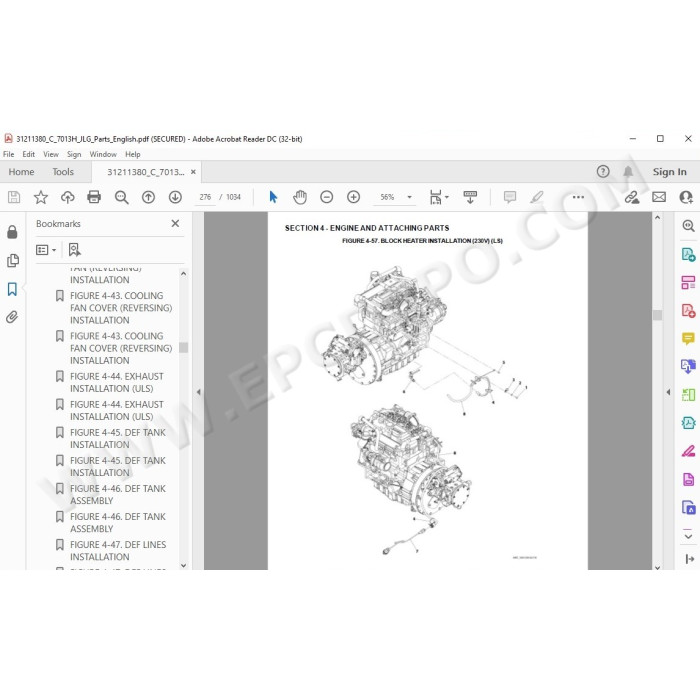
Task: Open security lock panel in sidebar
Action: (x=12, y=232)
